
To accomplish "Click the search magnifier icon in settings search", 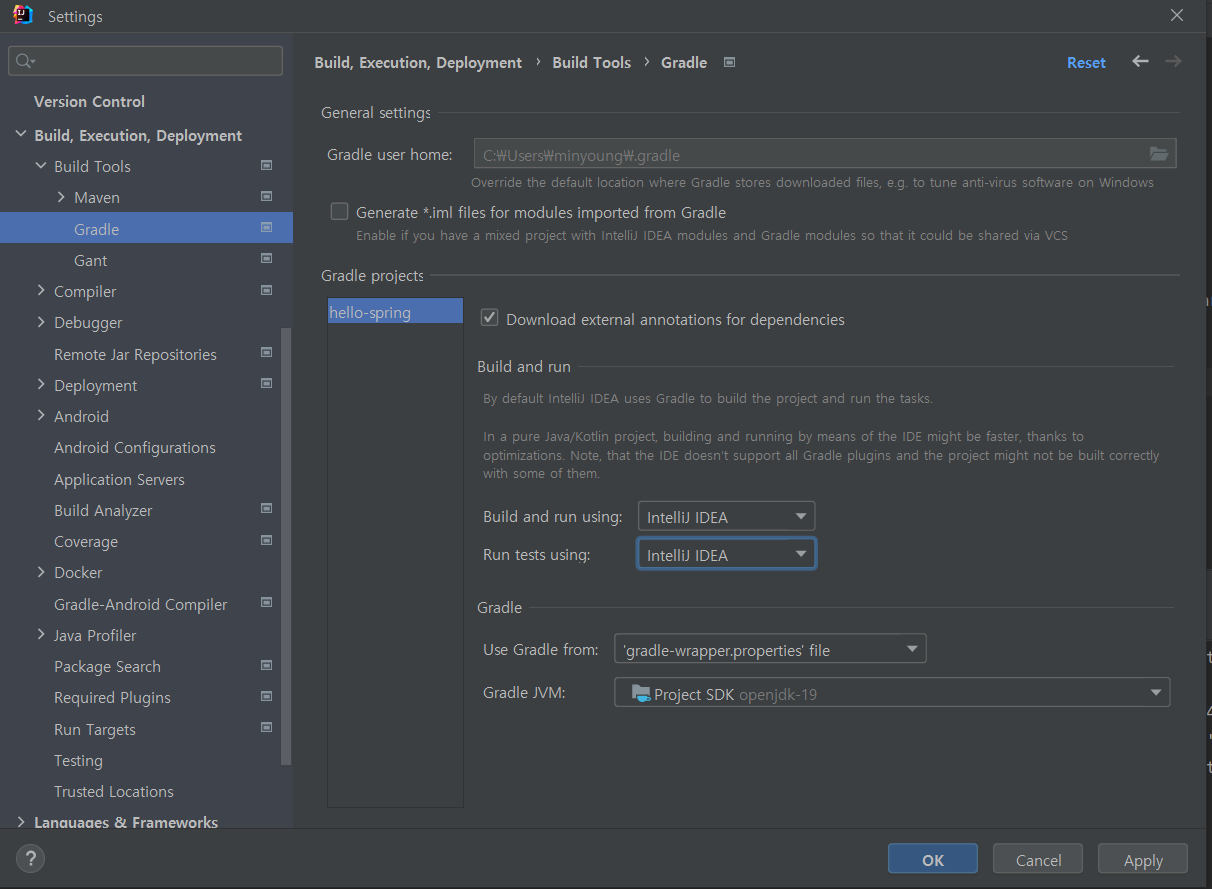I will pyautogui.click(x=25, y=62).
